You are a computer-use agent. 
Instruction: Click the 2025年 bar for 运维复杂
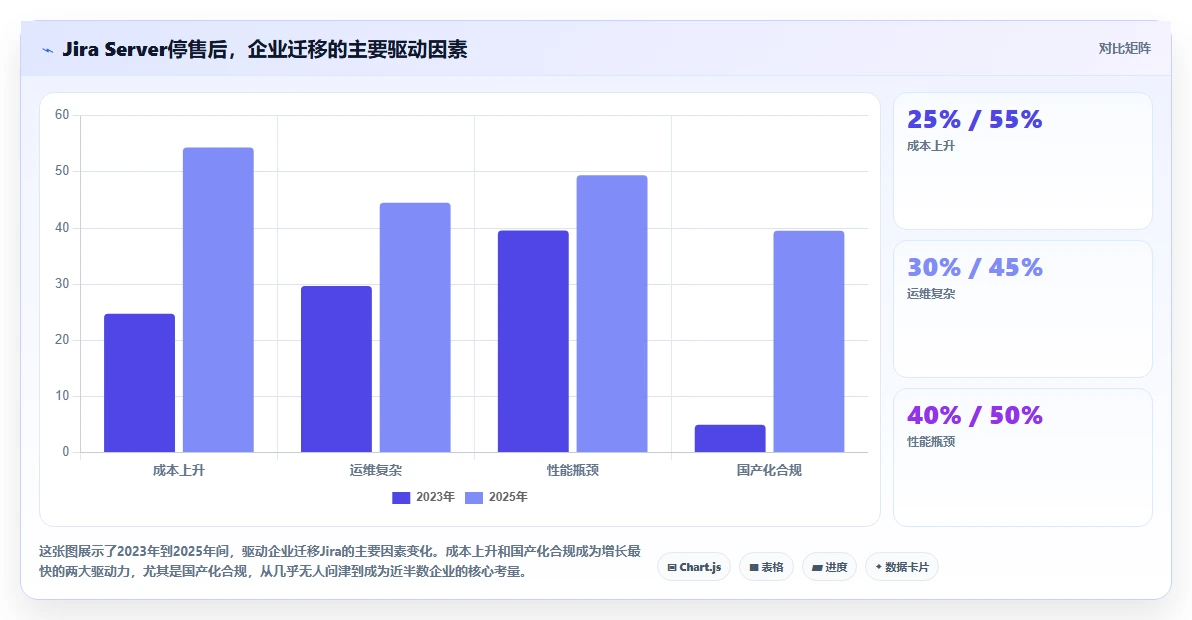click(x=415, y=327)
